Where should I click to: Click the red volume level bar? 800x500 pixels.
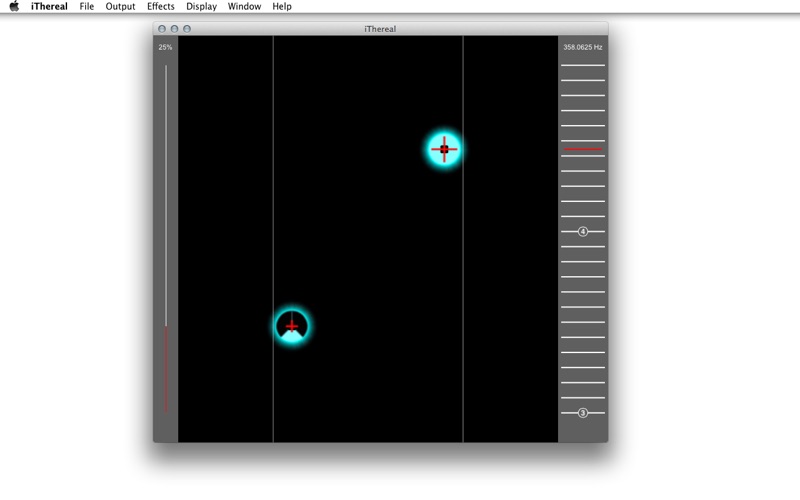point(166,369)
